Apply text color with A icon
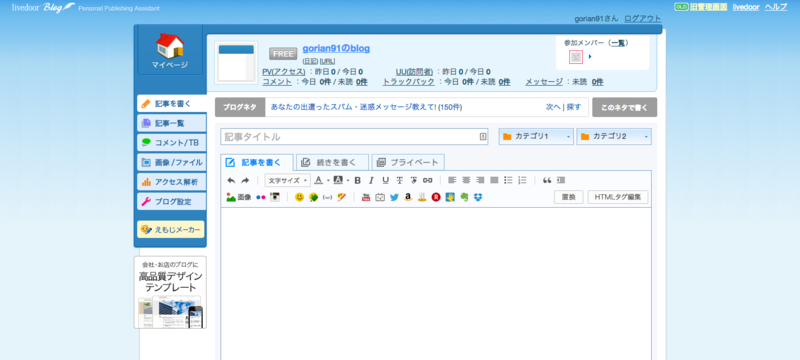The width and height of the screenshot is (800, 360). [319, 181]
